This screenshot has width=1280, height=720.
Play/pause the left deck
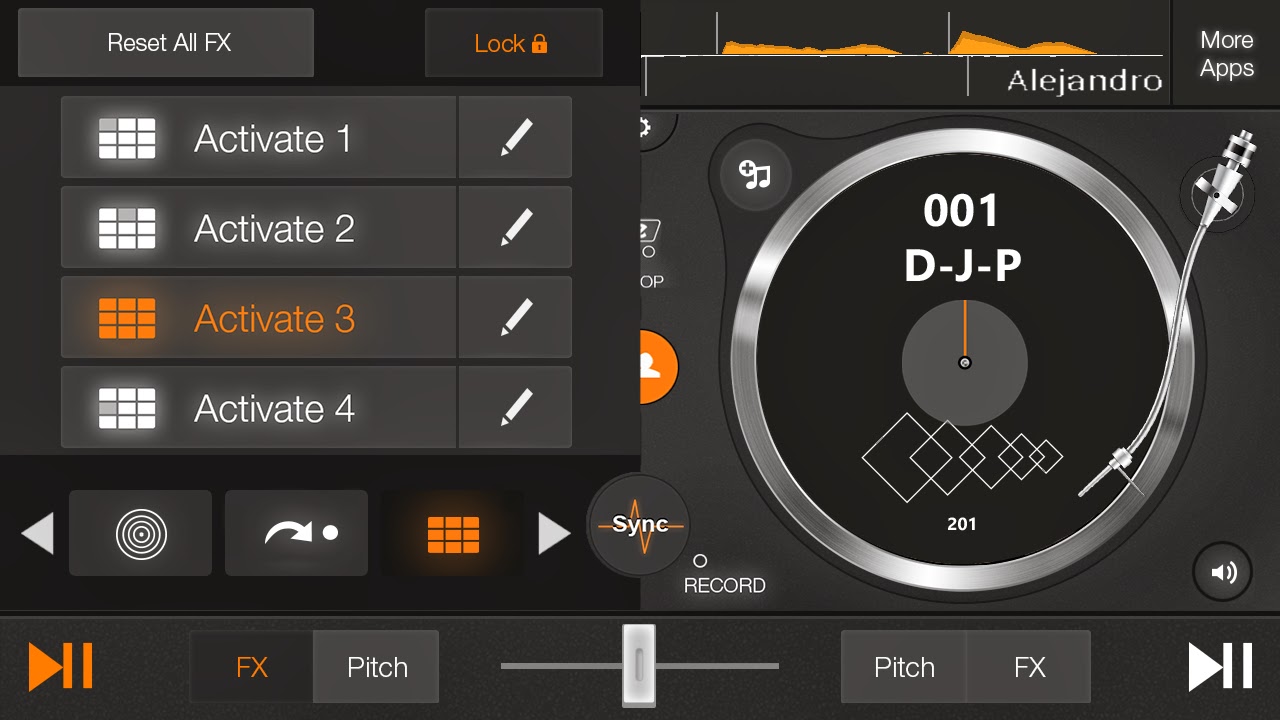(x=61, y=667)
